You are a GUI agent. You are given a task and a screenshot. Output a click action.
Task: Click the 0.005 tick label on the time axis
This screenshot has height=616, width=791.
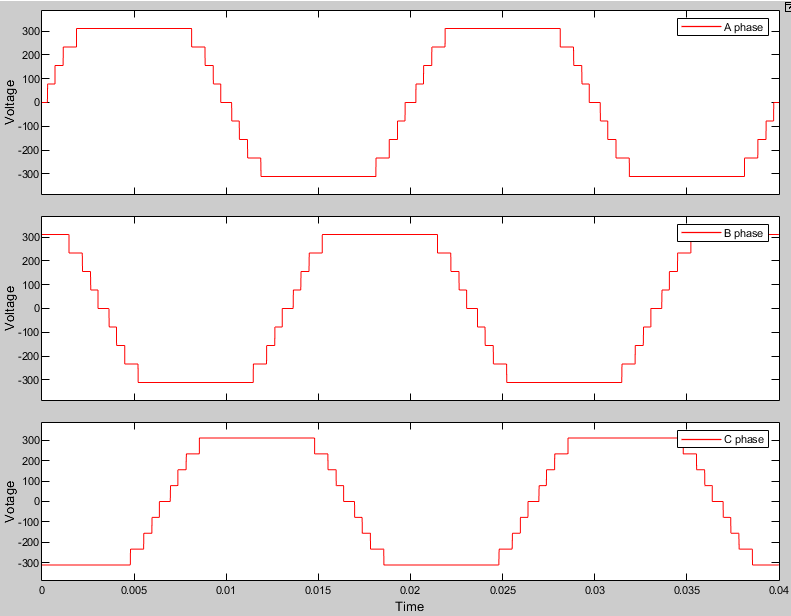point(134,590)
